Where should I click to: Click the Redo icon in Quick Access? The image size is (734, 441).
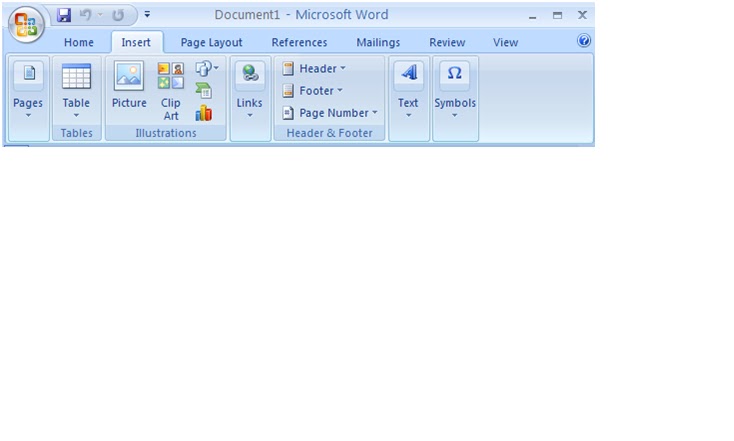coord(118,15)
